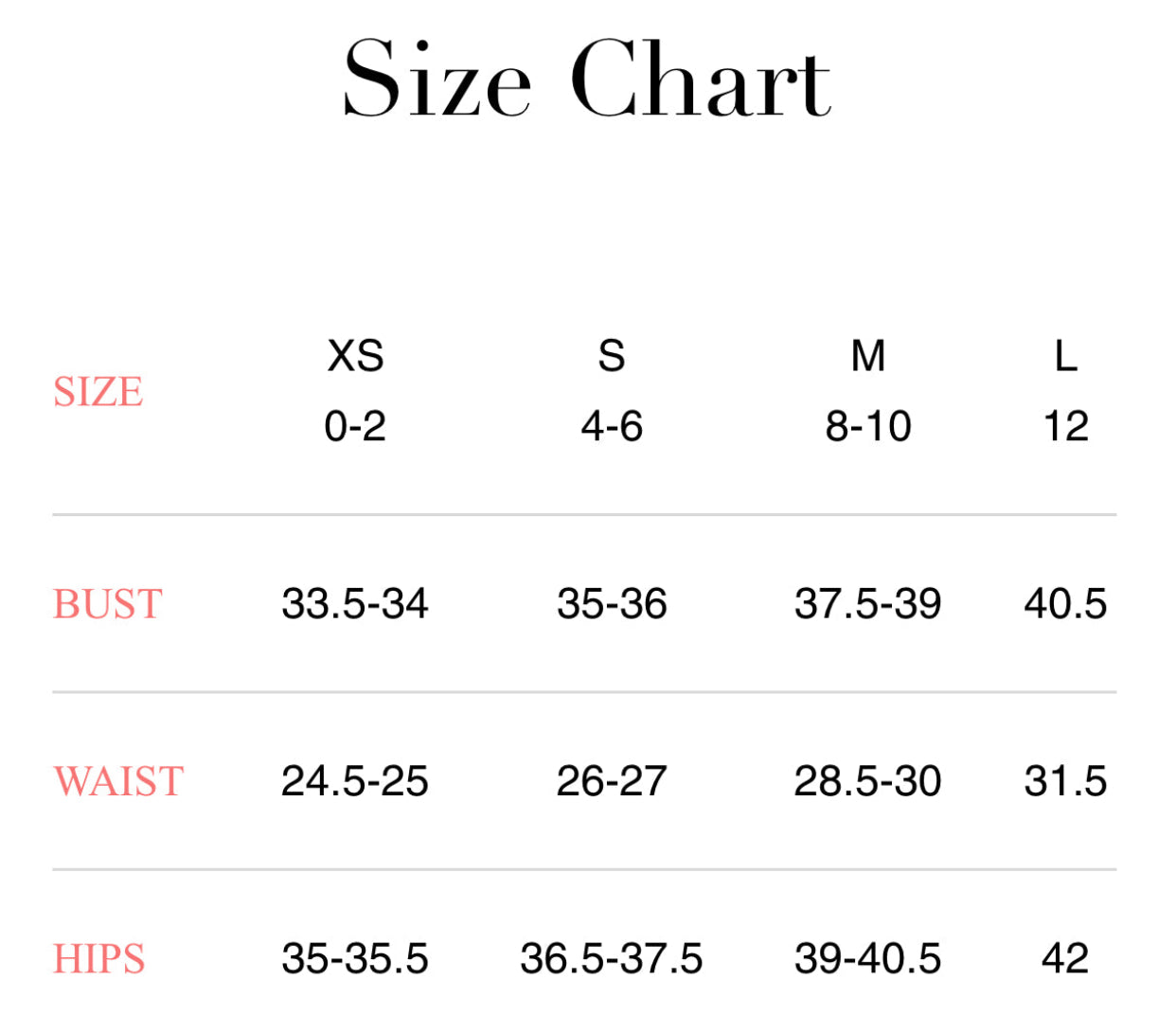Select the M column header
This screenshot has height=1033, width=1176.
pyautogui.click(x=868, y=357)
